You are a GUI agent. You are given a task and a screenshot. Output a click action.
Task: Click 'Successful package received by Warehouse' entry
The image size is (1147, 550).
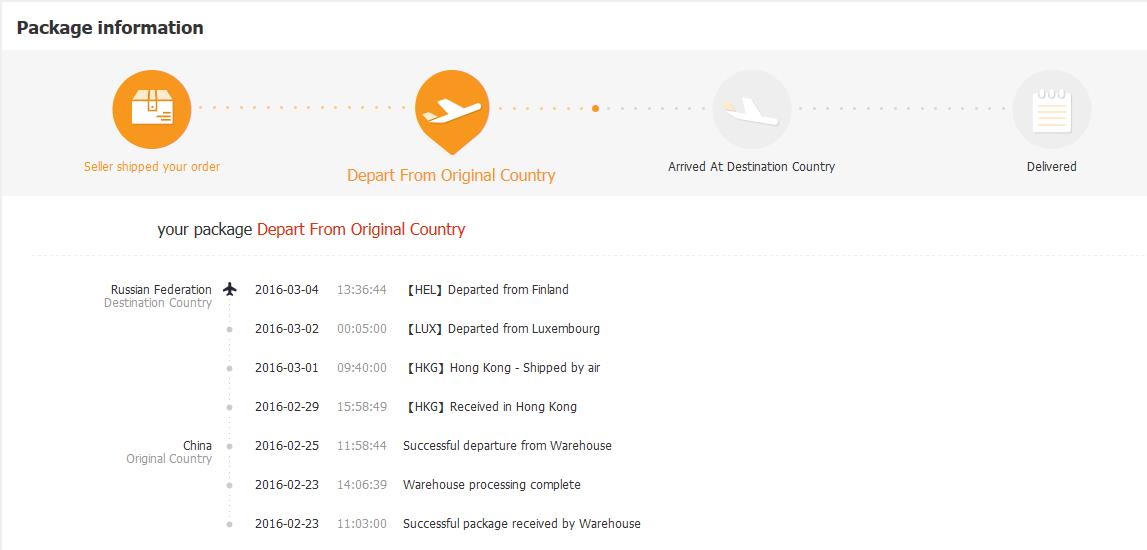point(521,524)
